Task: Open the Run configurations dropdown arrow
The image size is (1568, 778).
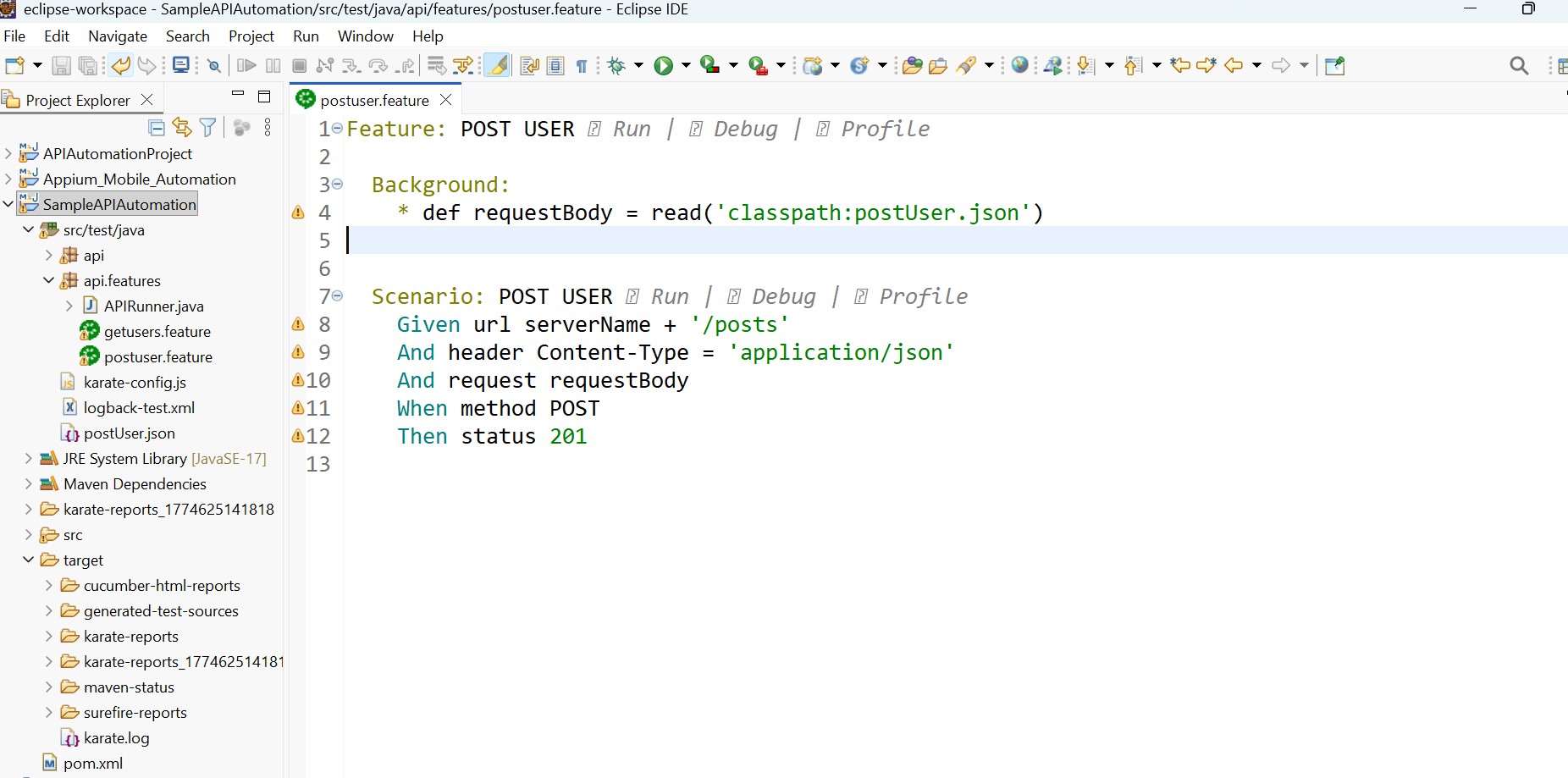Action: [x=686, y=65]
